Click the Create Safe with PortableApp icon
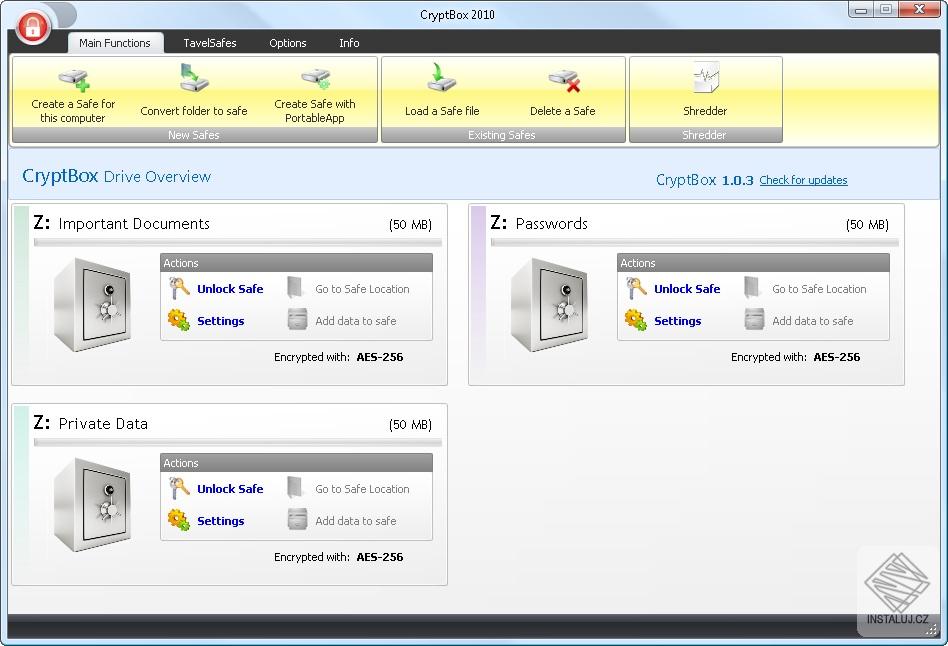 pyautogui.click(x=315, y=79)
